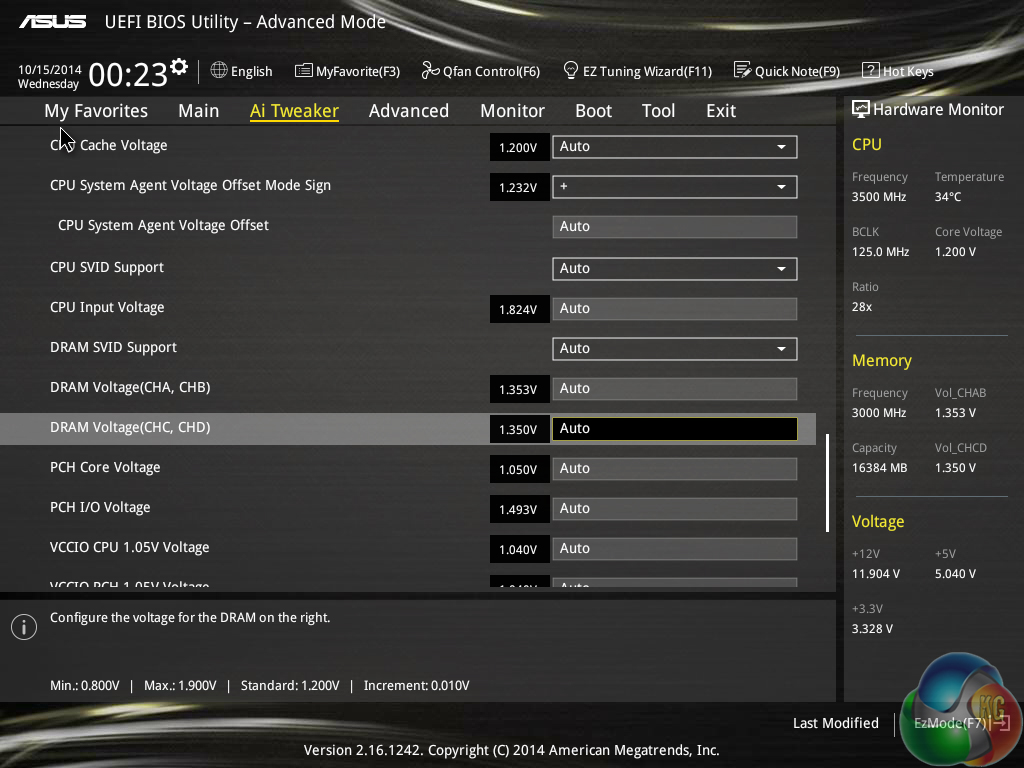
Task: Click the Qfan Control fan icon
Action: [x=430, y=70]
